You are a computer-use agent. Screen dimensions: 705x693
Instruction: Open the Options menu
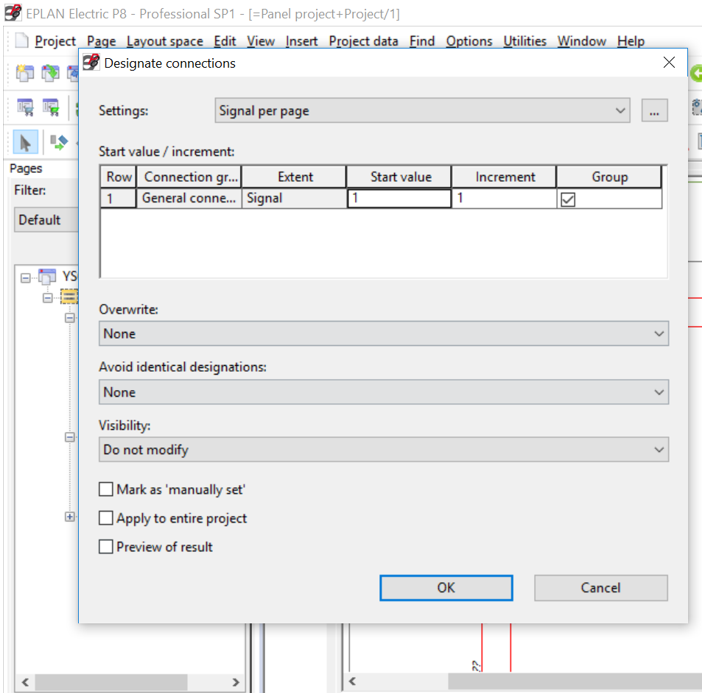tap(469, 41)
